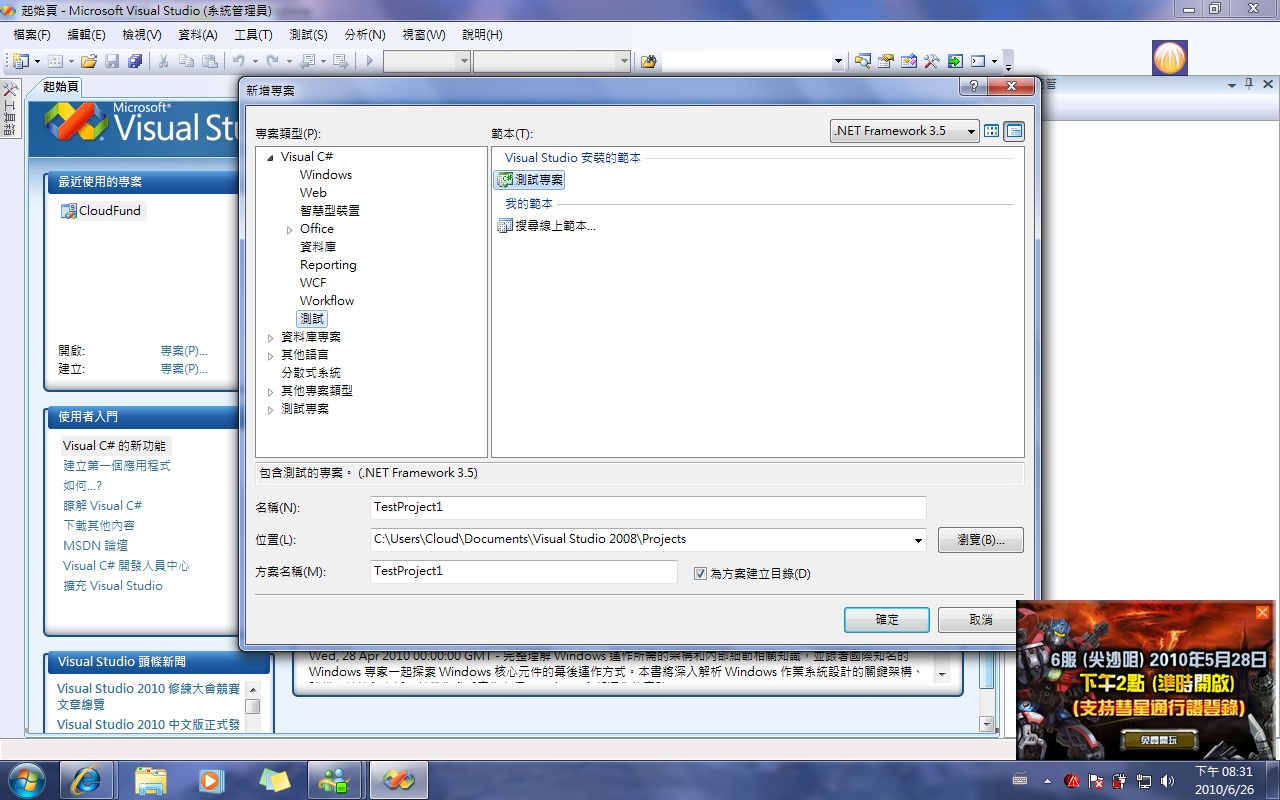Click the MSDN 論壇 link
Image resolution: width=1280 pixels, height=800 pixels.
click(x=95, y=546)
